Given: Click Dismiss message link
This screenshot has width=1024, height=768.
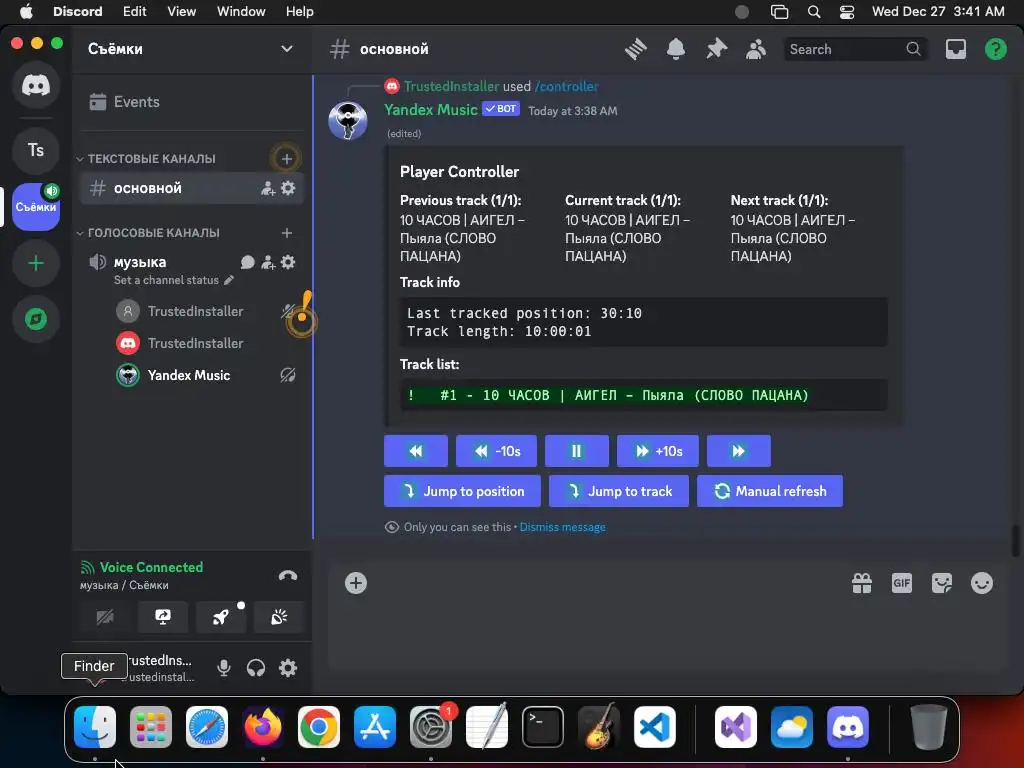Looking at the screenshot, I should pos(562,527).
